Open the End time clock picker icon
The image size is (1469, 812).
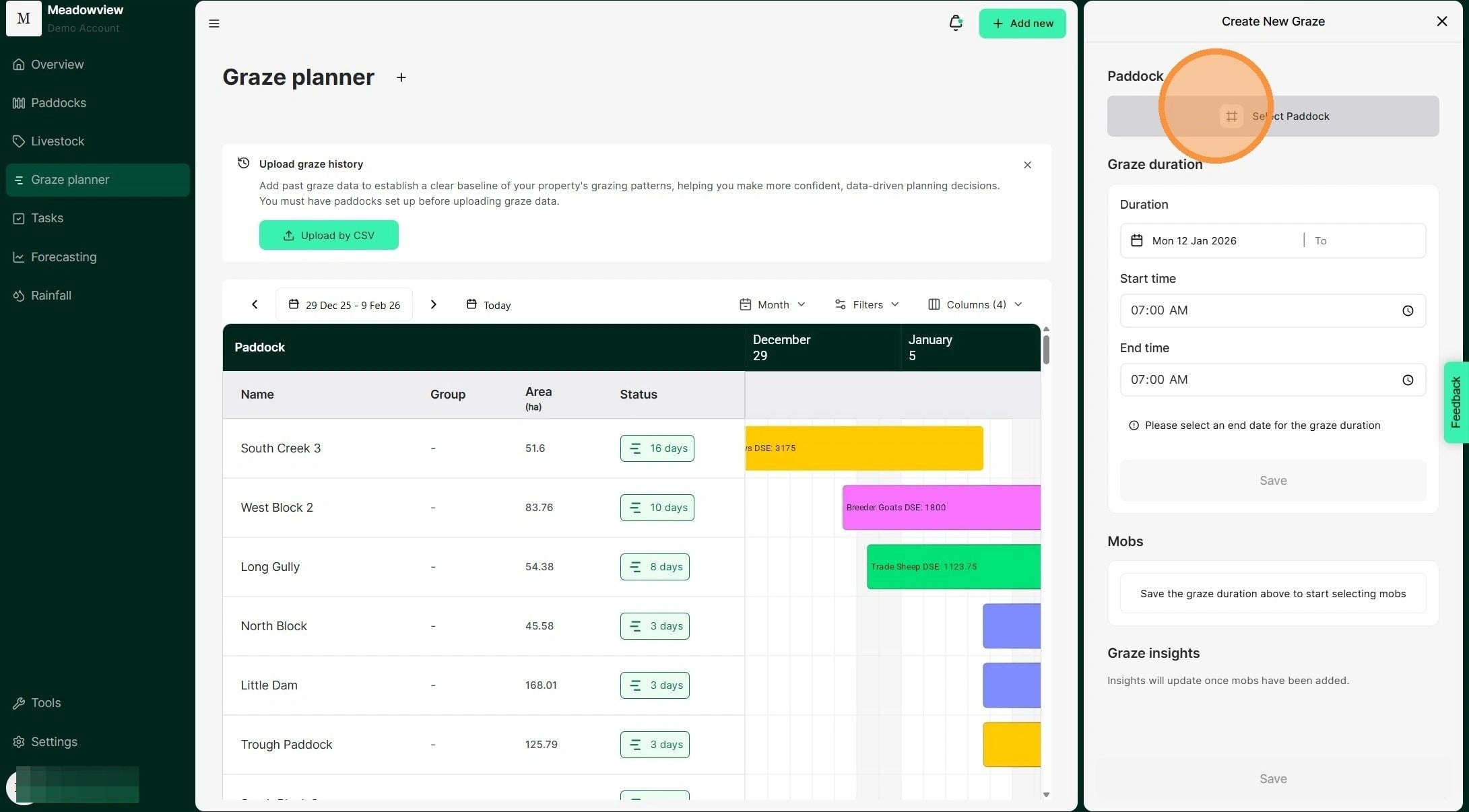[1407, 380]
